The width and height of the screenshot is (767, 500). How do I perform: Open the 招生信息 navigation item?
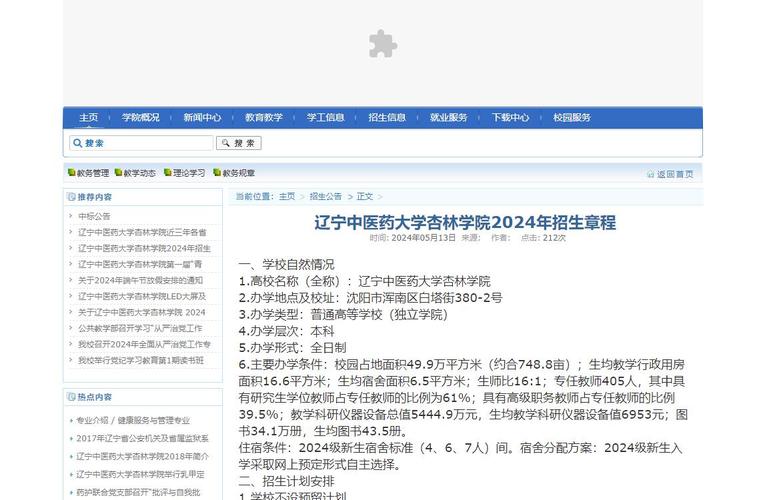pos(387,117)
